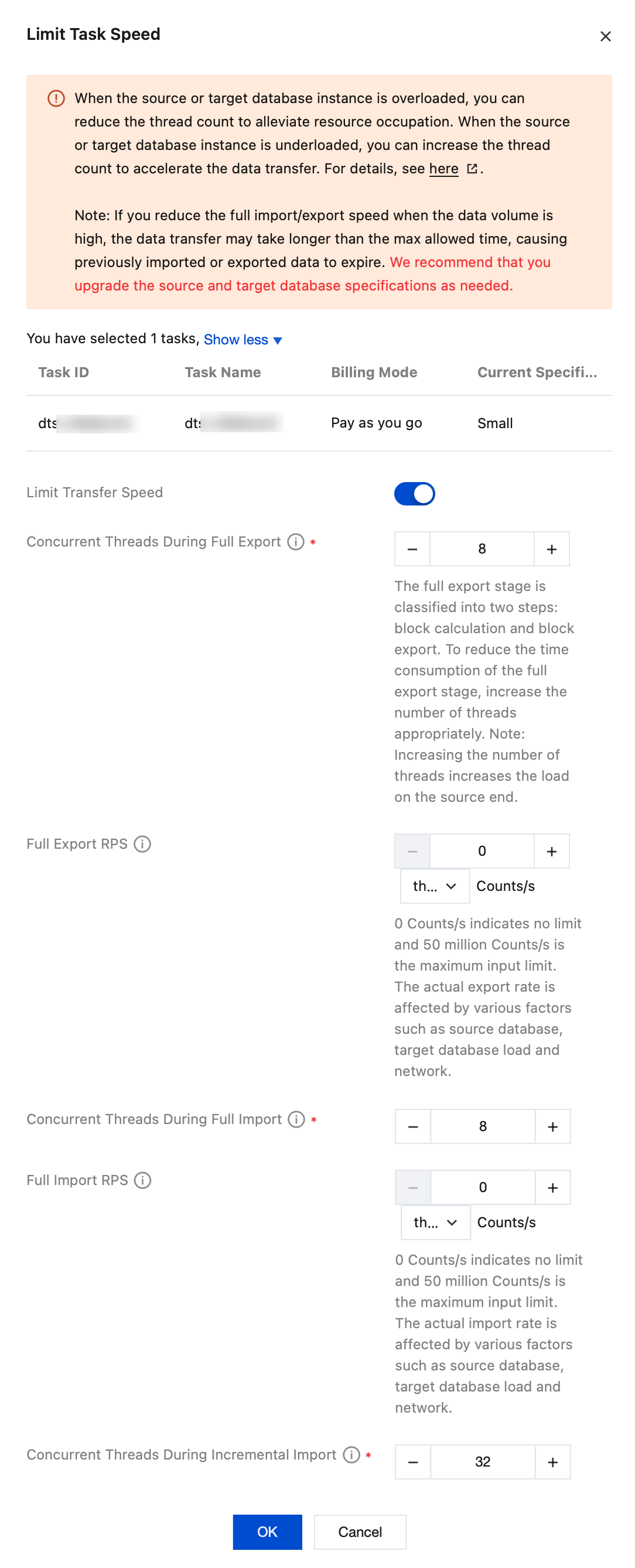The image size is (635, 1568).
Task: Open the Full Export RPS unit dropdown
Action: 435,886
